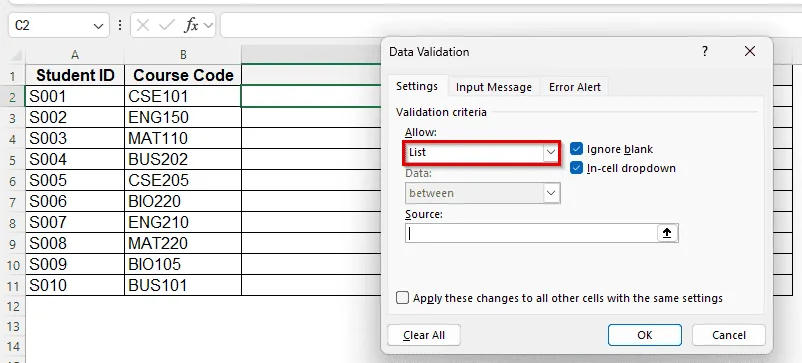Viewport: 802px width, 363px height.
Task: Select column B header
Action: 183,55
